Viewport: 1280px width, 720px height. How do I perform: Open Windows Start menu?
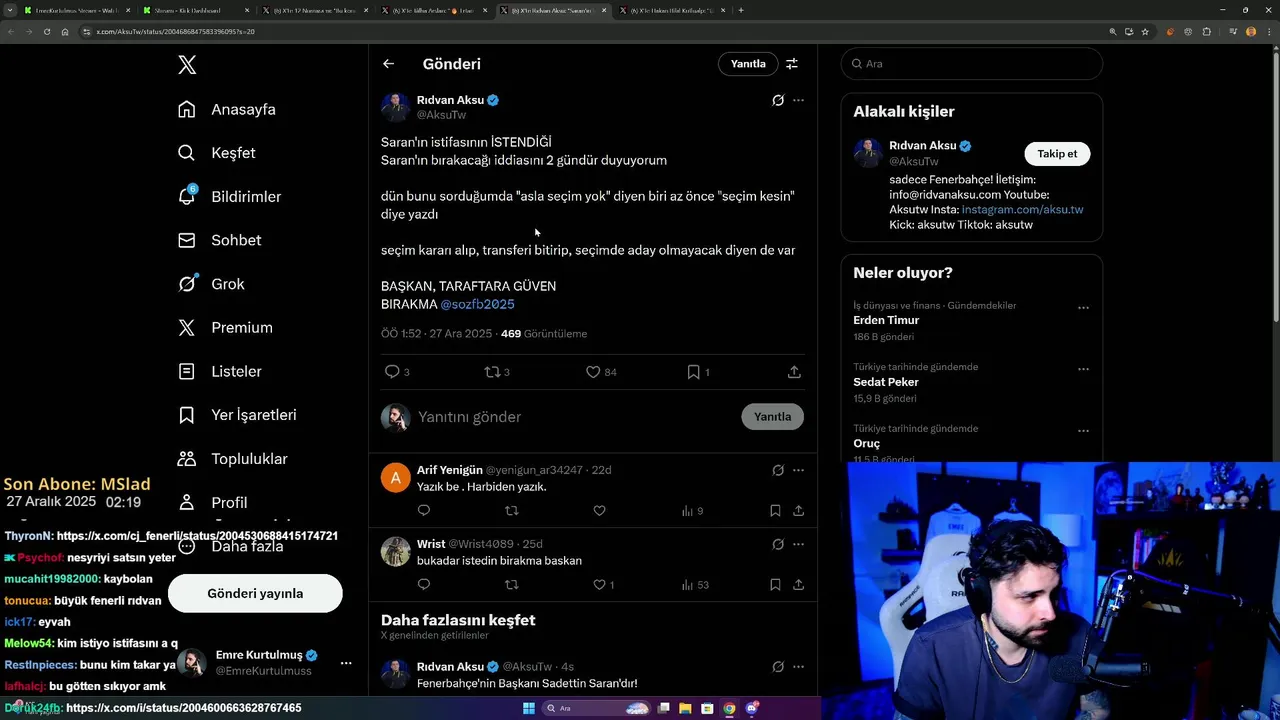click(x=529, y=709)
